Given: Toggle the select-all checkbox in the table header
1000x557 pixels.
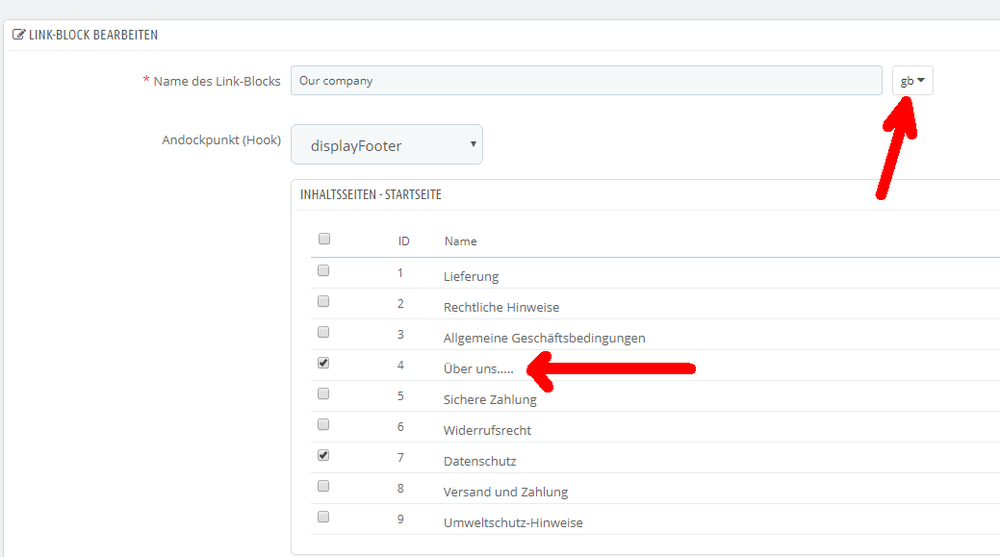Looking at the screenshot, I should point(324,239).
